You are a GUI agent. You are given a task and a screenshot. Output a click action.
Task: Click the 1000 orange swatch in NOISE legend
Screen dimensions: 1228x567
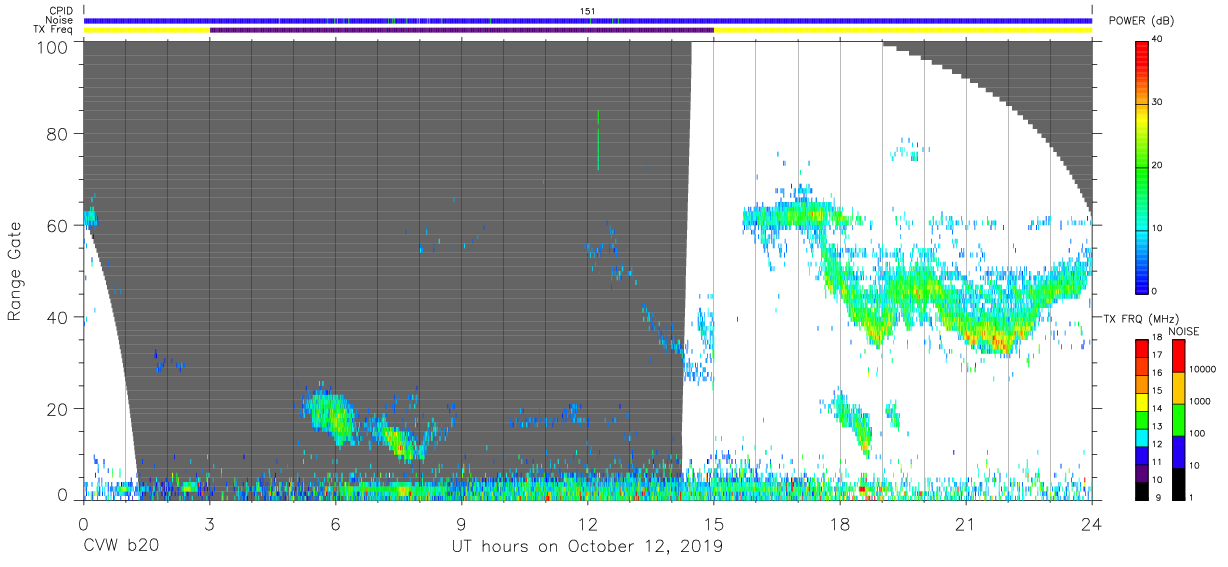1178,388
